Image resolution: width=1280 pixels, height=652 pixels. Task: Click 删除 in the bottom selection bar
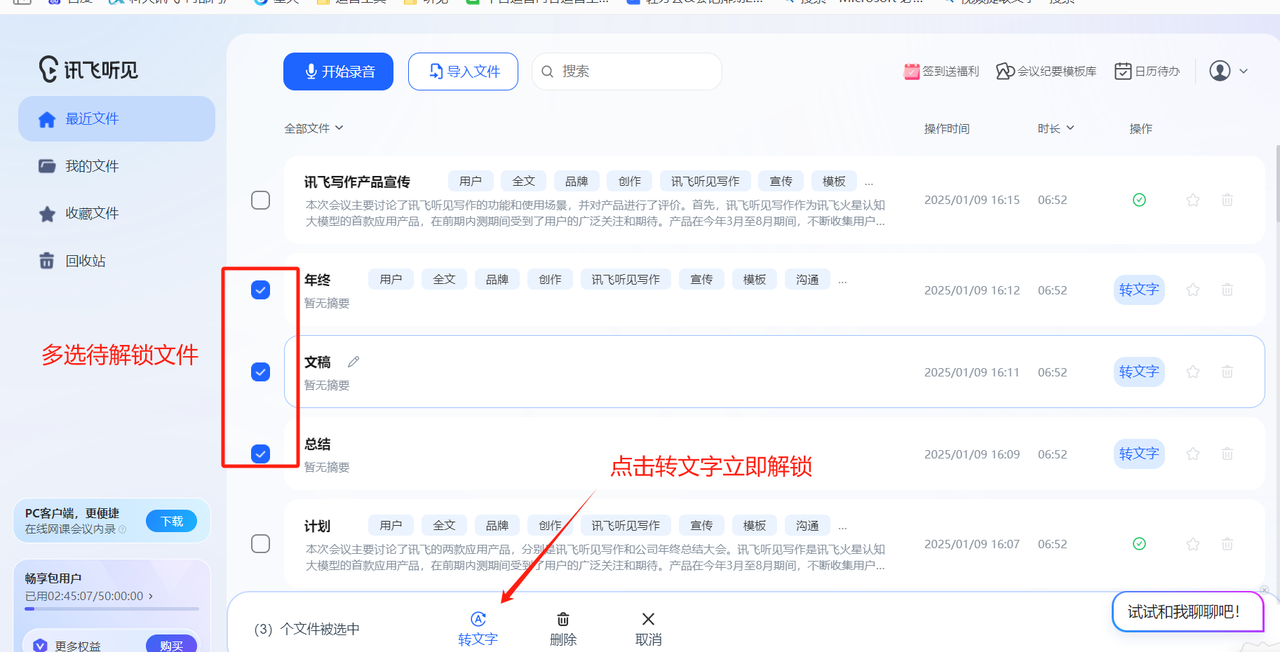pos(563,629)
